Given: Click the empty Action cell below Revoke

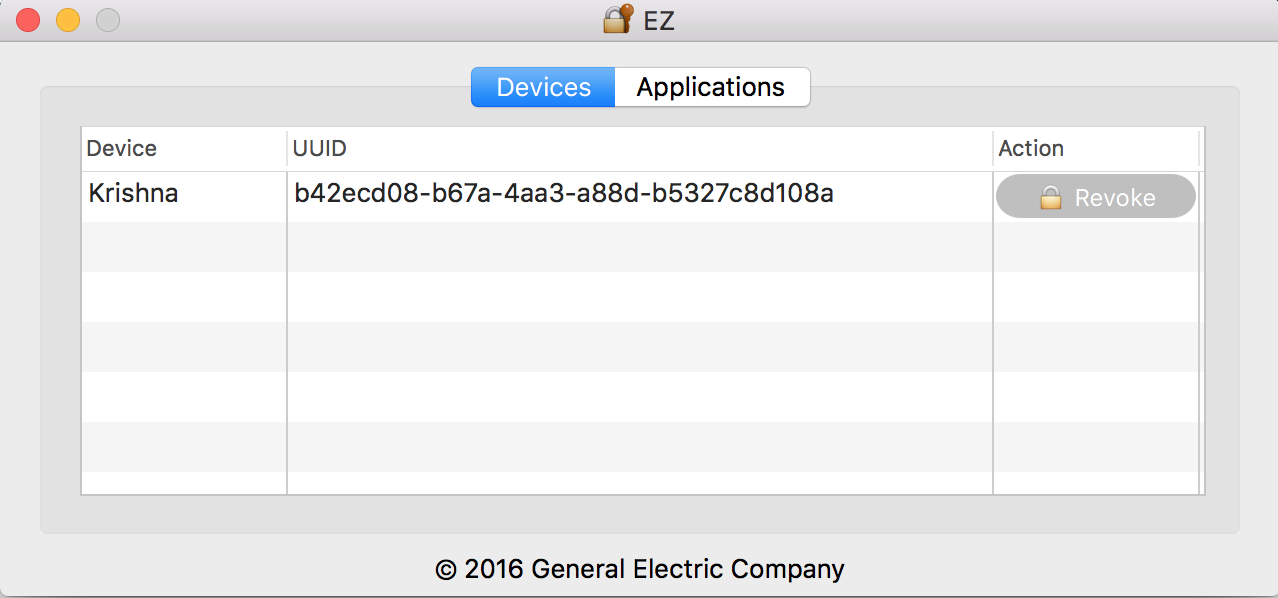Looking at the screenshot, I should pos(1096,247).
